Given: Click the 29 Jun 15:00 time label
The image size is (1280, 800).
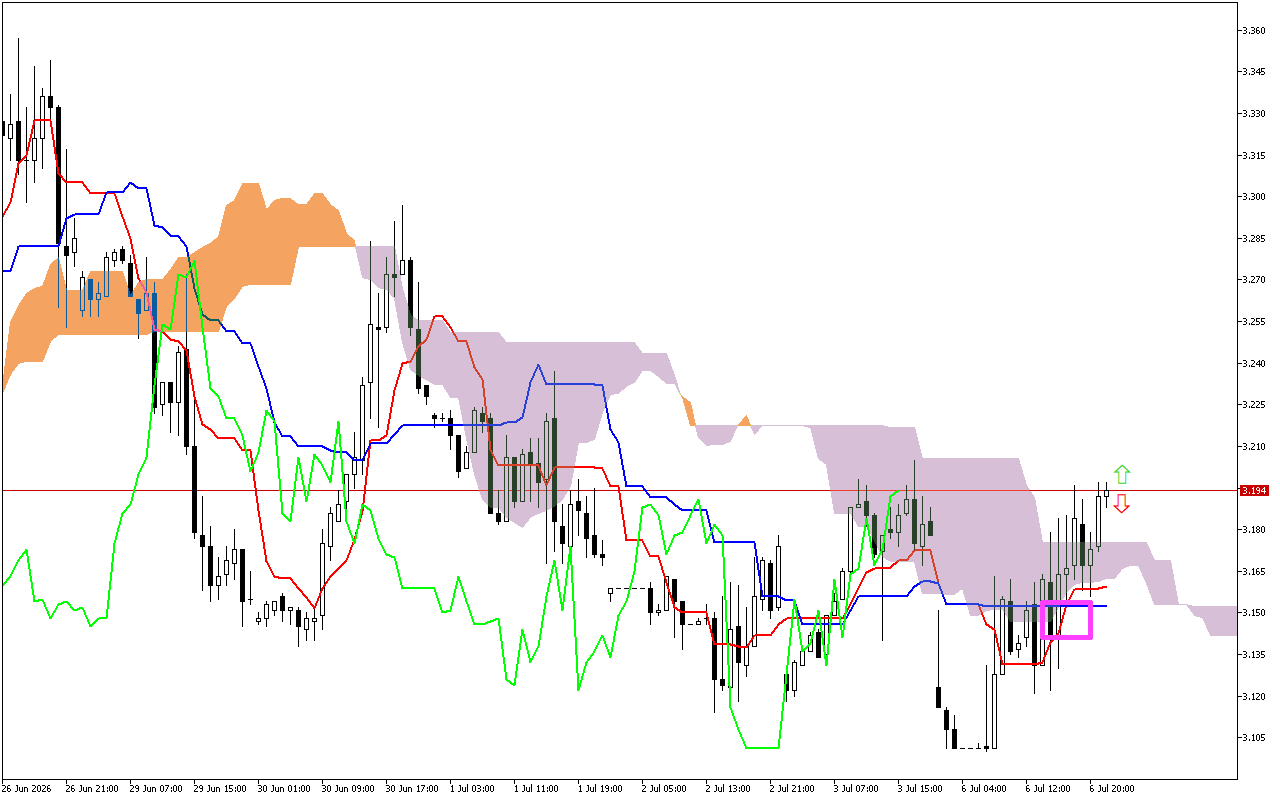Looking at the screenshot, I should point(221,788).
